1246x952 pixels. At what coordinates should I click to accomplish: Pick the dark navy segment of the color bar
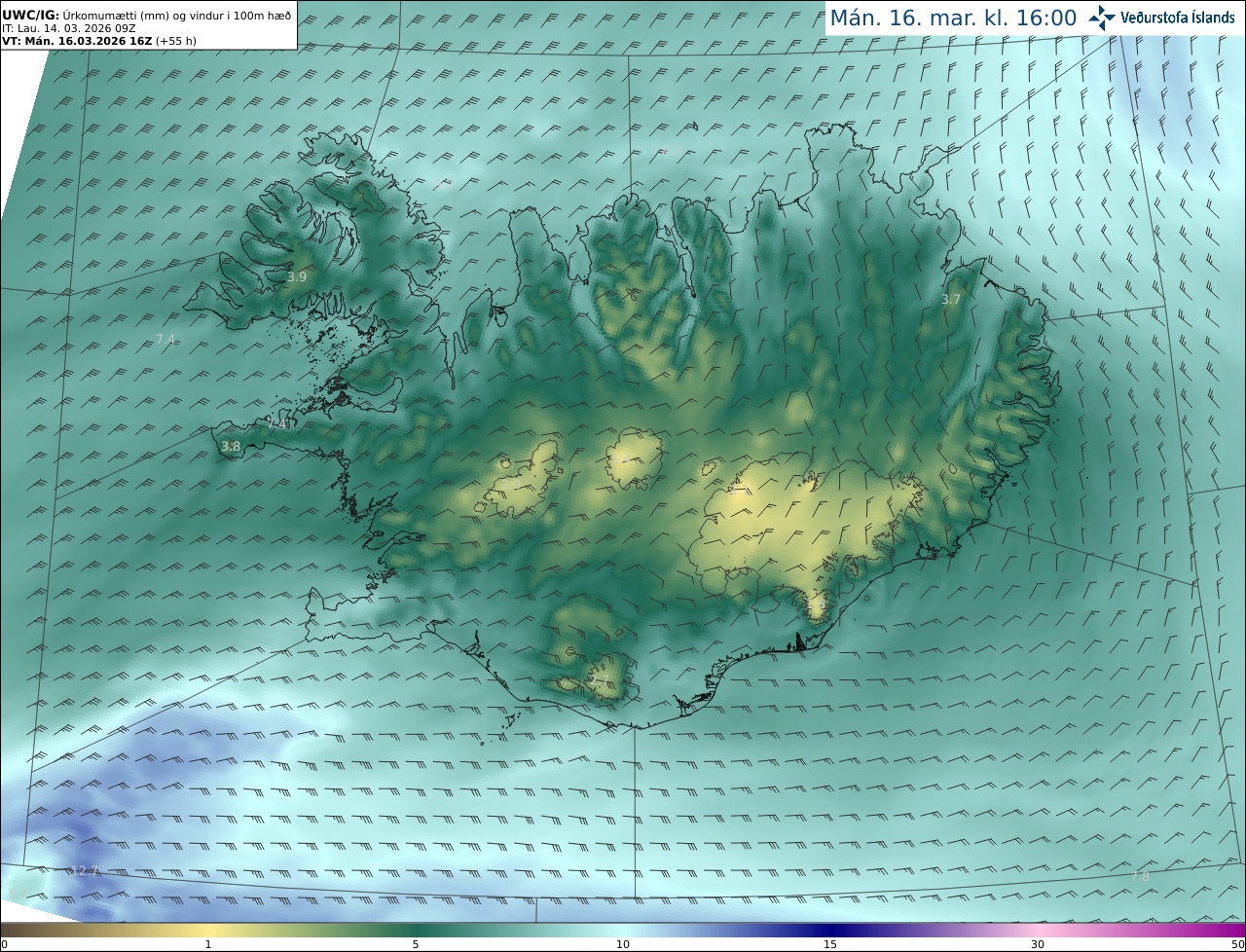830,931
